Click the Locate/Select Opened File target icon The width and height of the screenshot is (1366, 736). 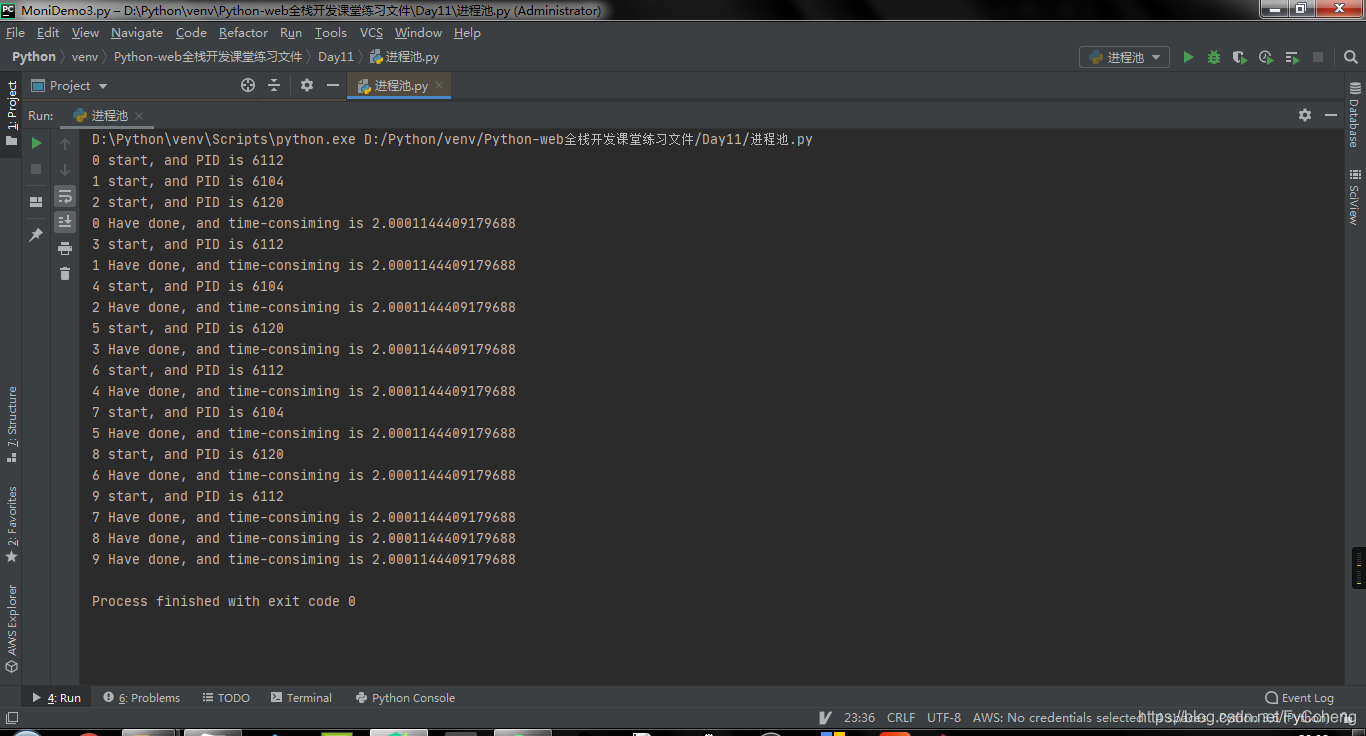pyautogui.click(x=248, y=86)
